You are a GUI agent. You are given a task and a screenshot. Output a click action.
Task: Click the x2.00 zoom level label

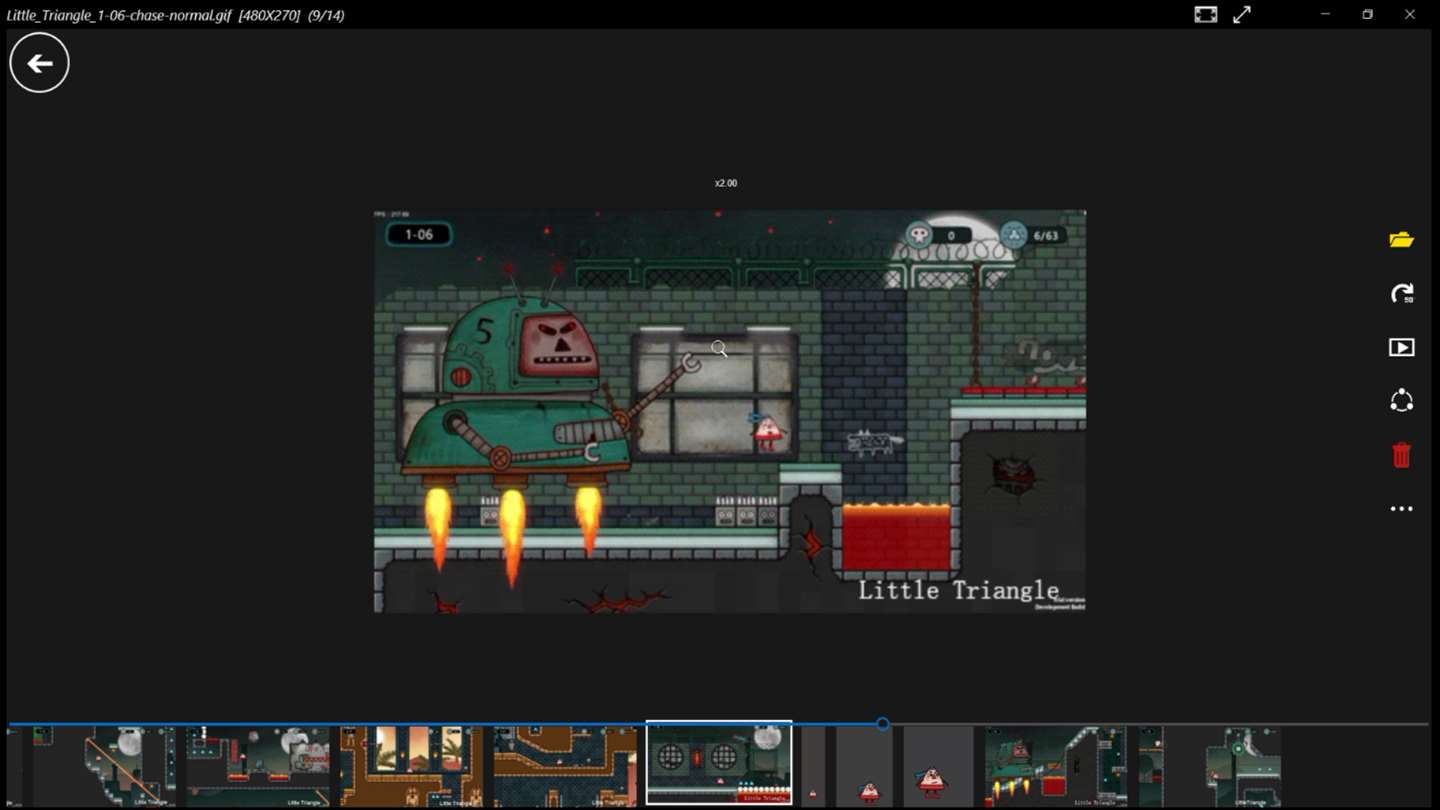coord(726,184)
